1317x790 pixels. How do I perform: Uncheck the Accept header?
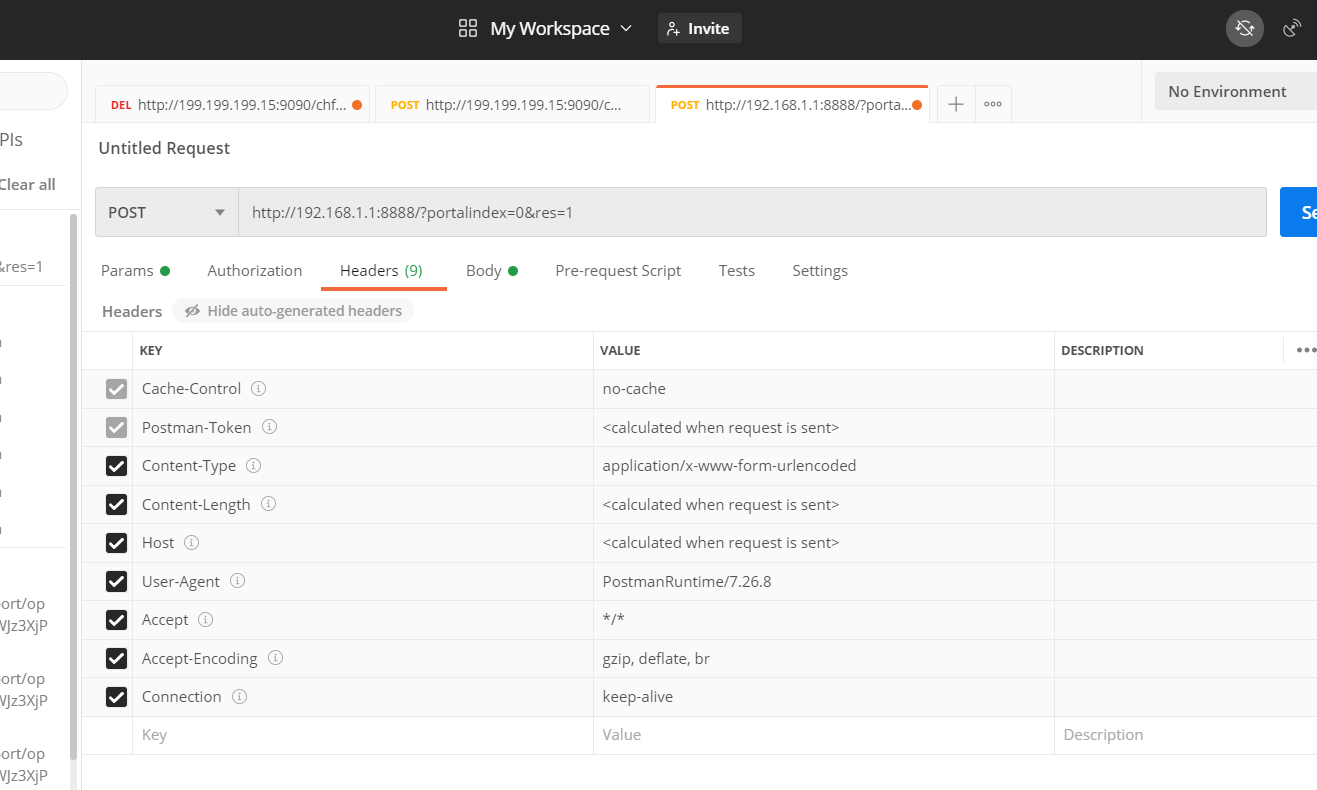click(x=116, y=620)
